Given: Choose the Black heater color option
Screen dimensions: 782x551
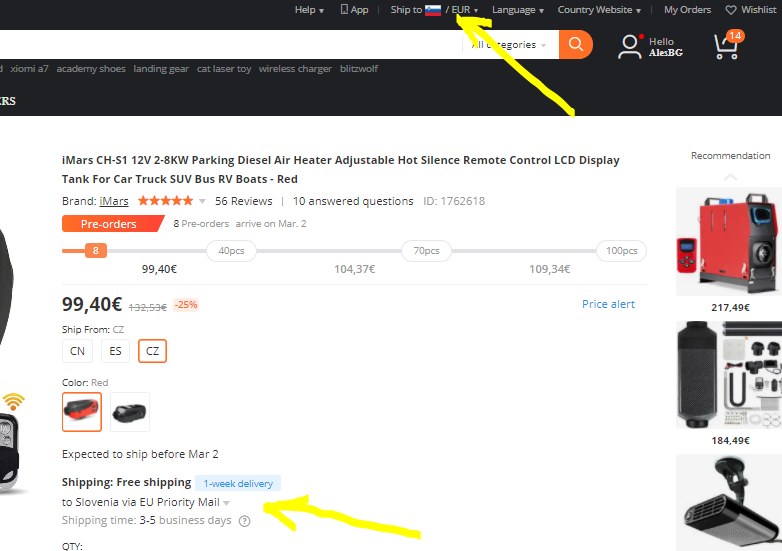Looking at the screenshot, I should point(130,412).
